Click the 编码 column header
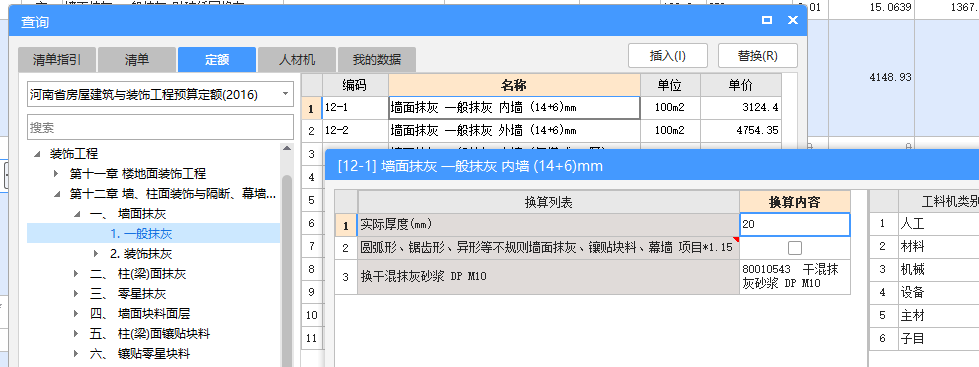The image size is (979, 367). click(x=355, y=85)
